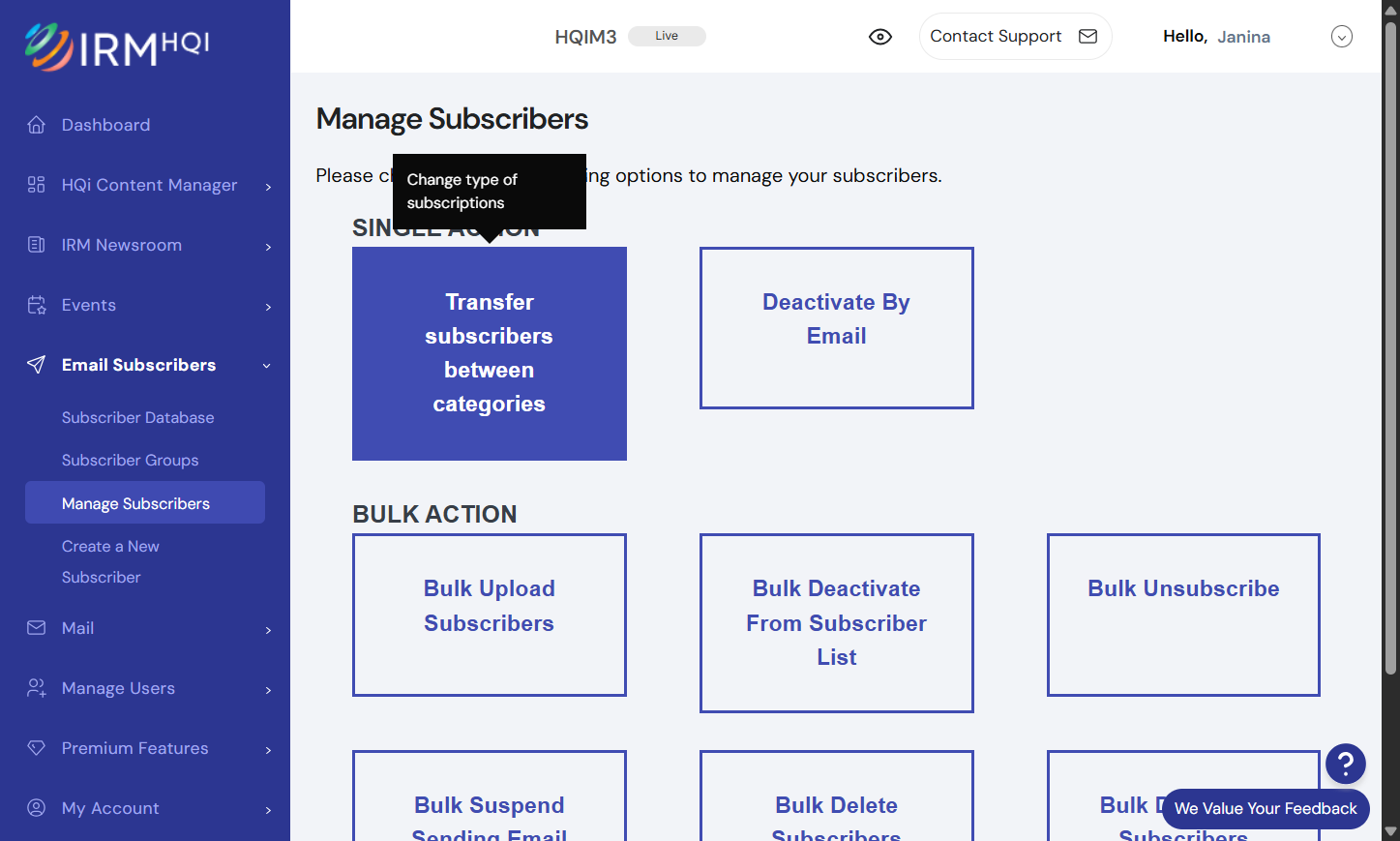
Task: Expand the Premium Features submenu arrow
Action: [x=268, y=750]
